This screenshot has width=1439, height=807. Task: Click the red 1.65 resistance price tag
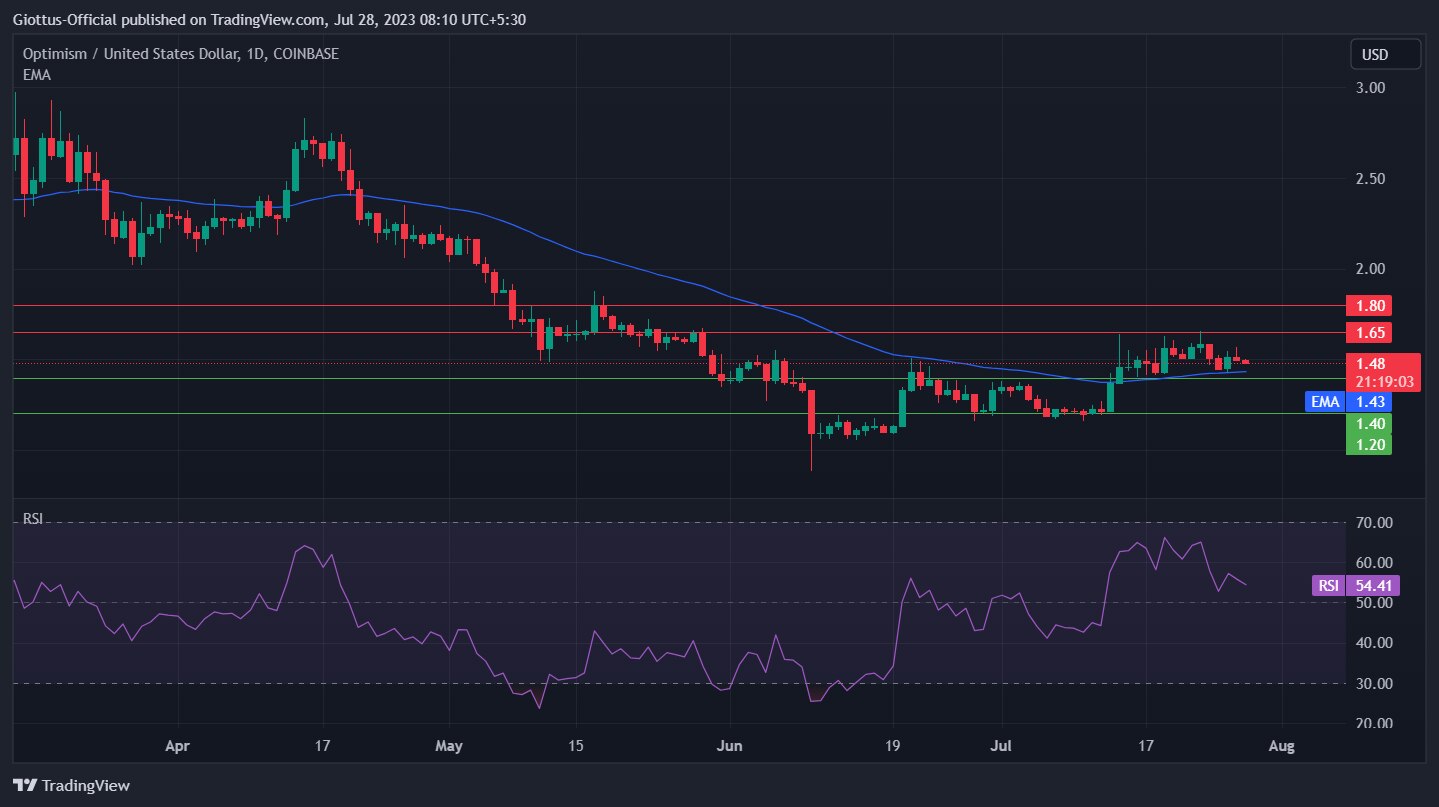1368,332
